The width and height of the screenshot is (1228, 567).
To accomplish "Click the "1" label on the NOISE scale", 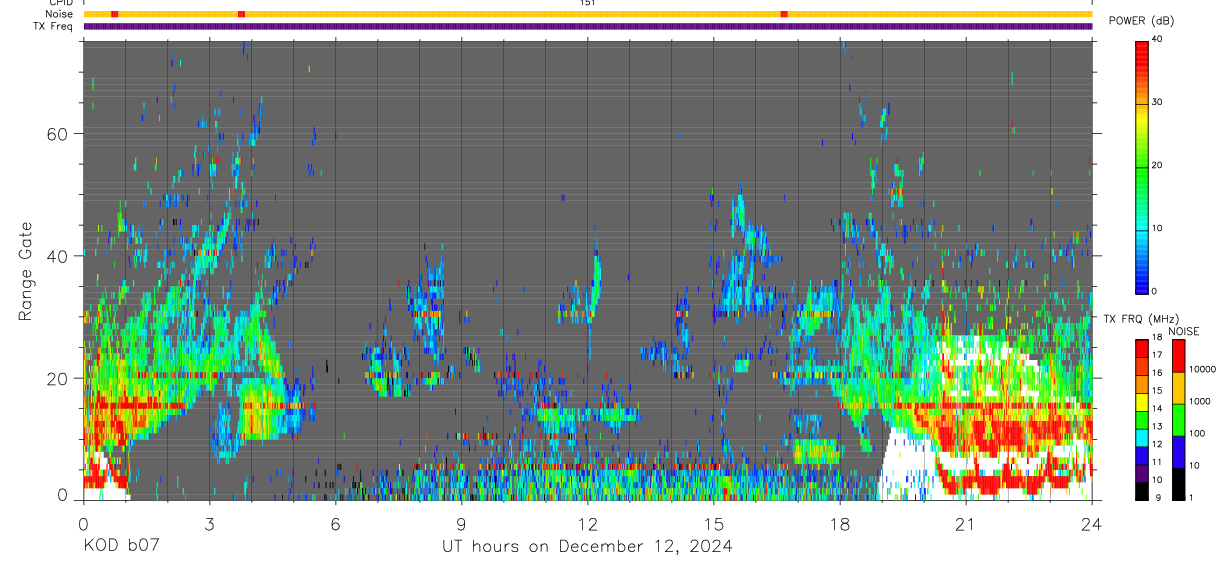I will 1191,498.
